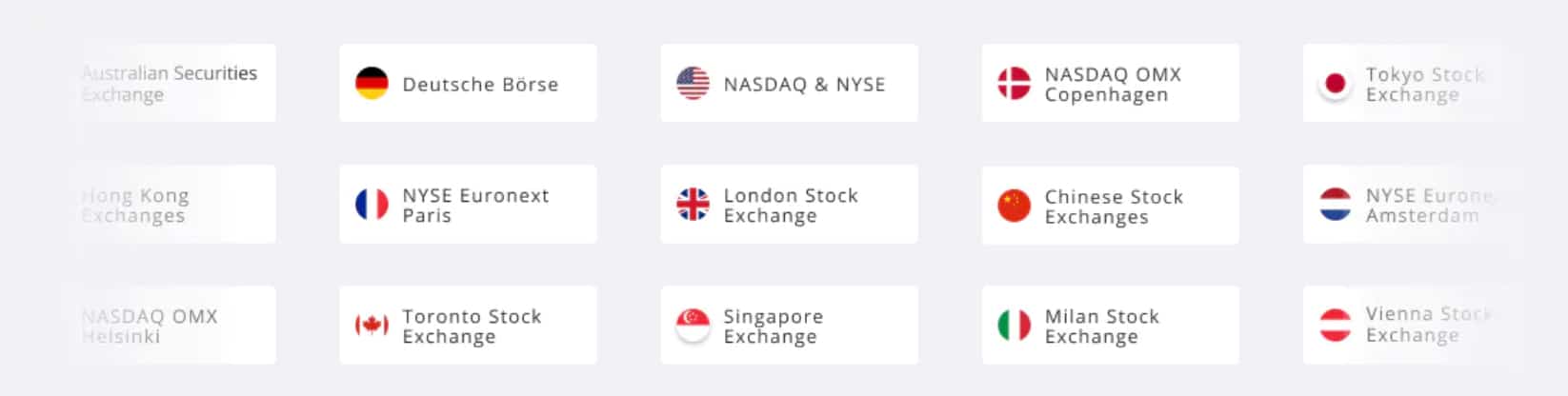Select the NASDAQ & NYSE label

coord(804,85)
